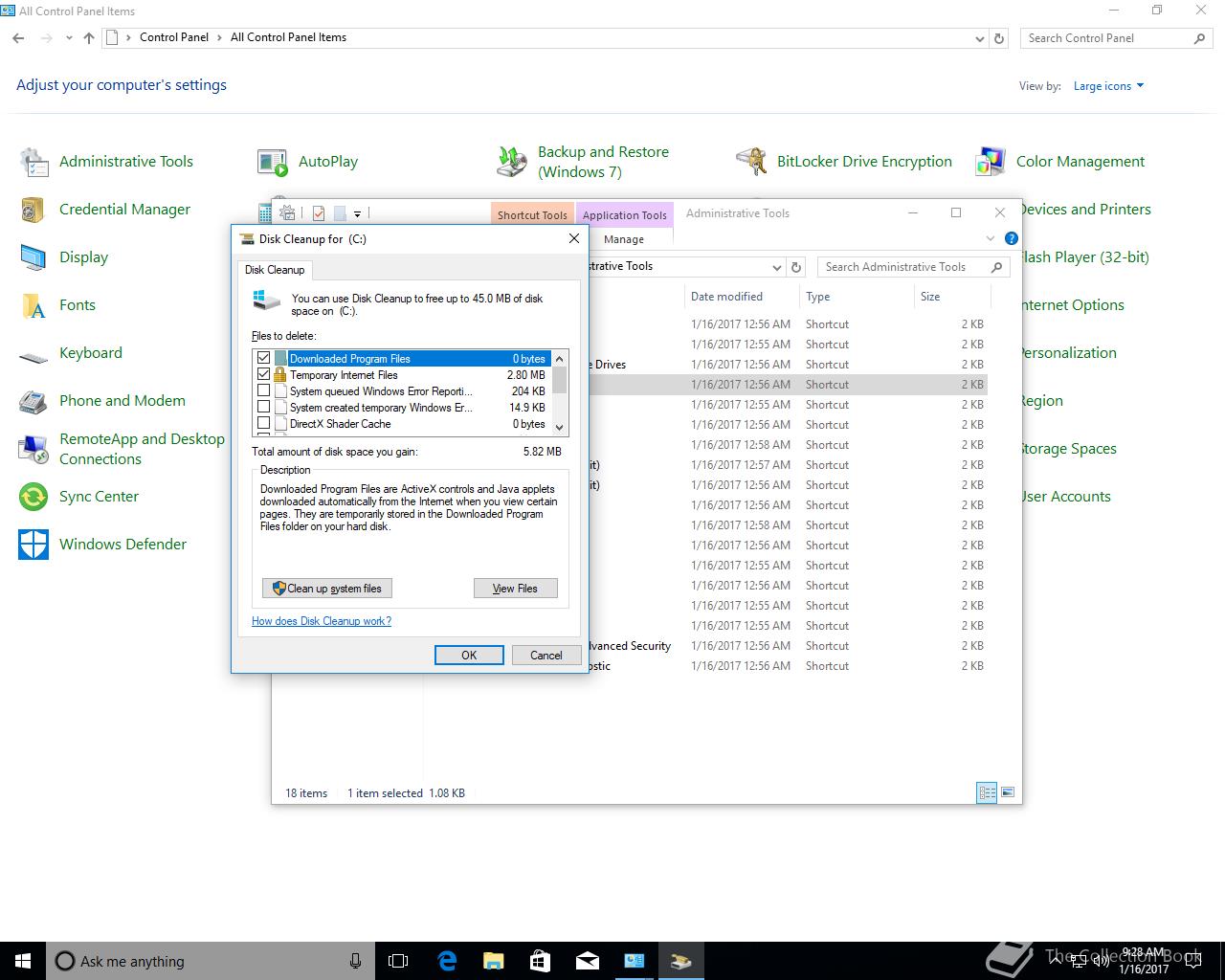The height and width of the screenshot is (980, 1225).
Task: Open Administrative Tools in Control Panel
Action: click(x=107, y=162)
